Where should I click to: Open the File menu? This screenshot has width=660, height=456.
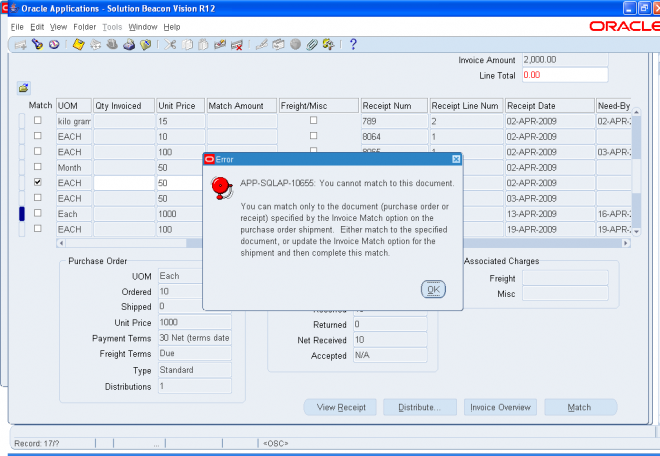point(17,27)
